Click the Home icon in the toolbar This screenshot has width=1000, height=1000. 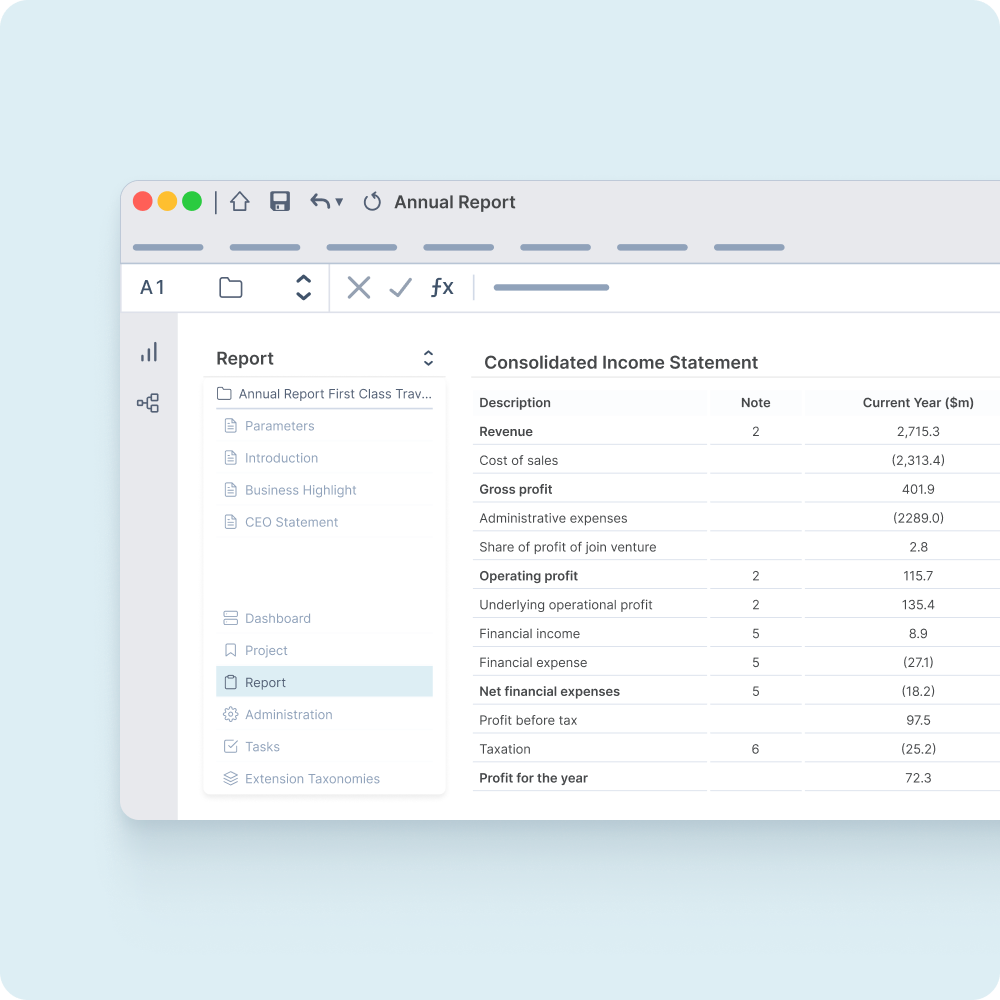240,201
